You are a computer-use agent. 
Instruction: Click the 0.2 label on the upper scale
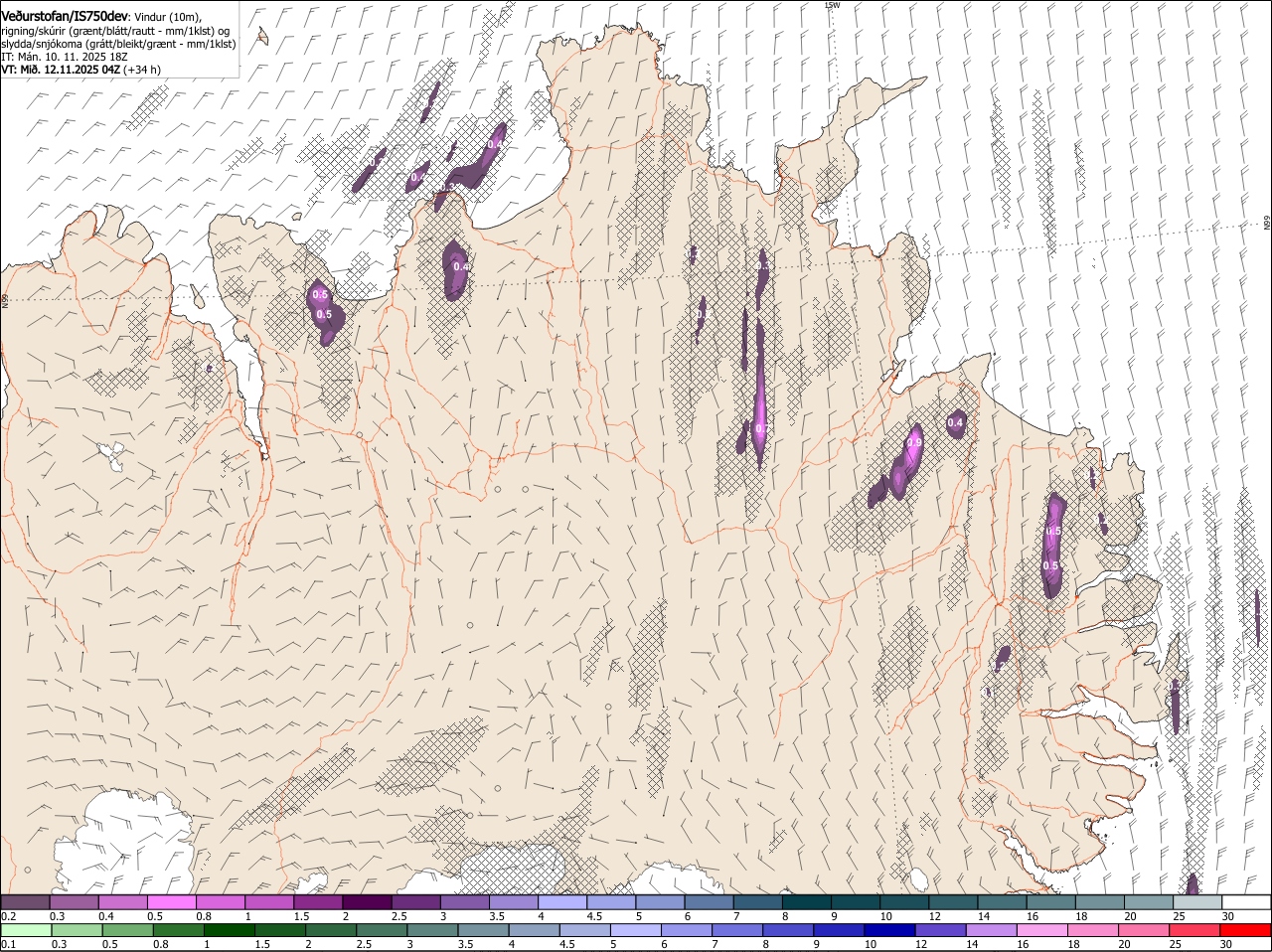[8, 916]
